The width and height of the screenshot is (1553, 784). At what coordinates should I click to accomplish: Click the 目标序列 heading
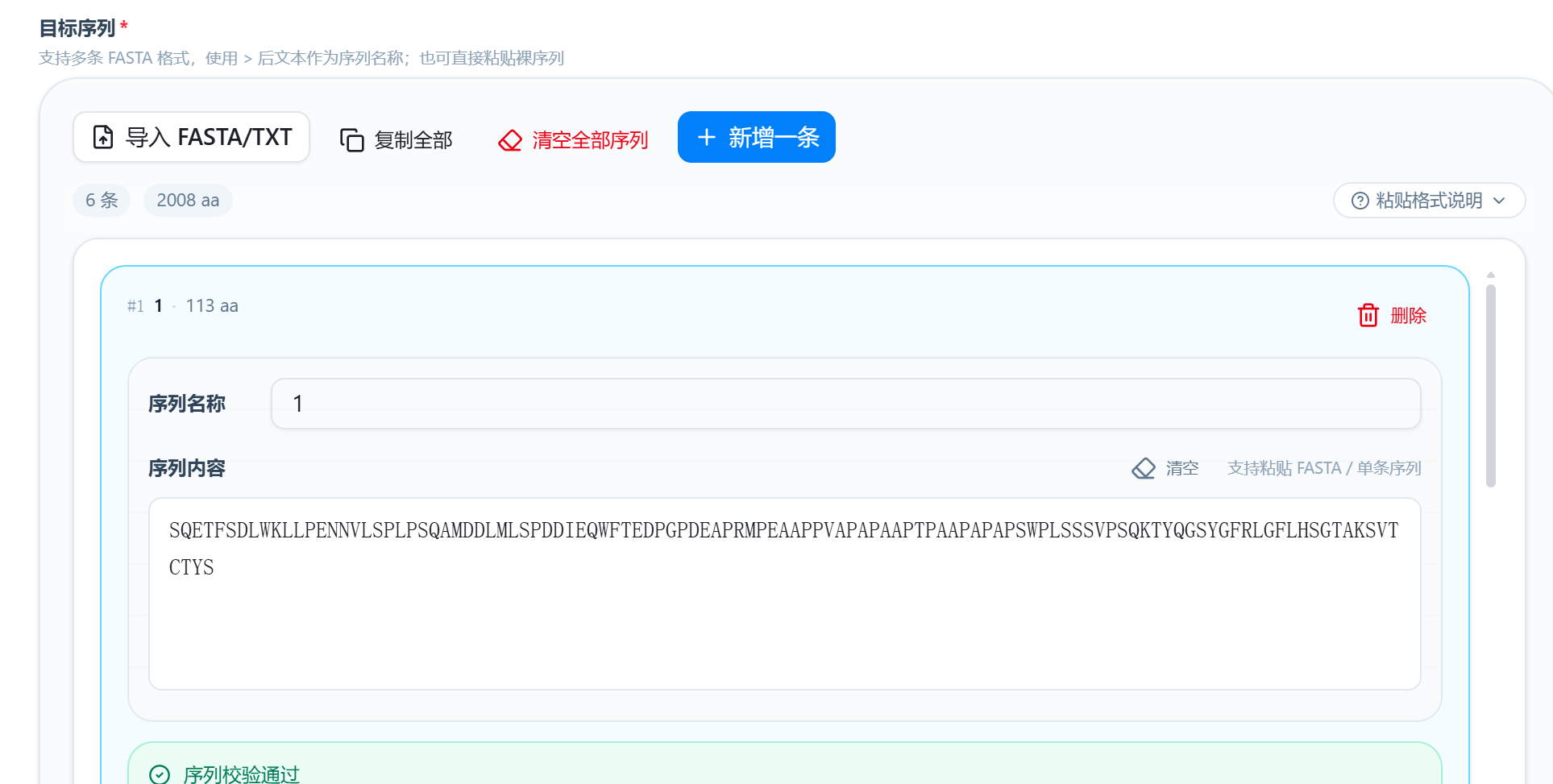coord(77,28)
